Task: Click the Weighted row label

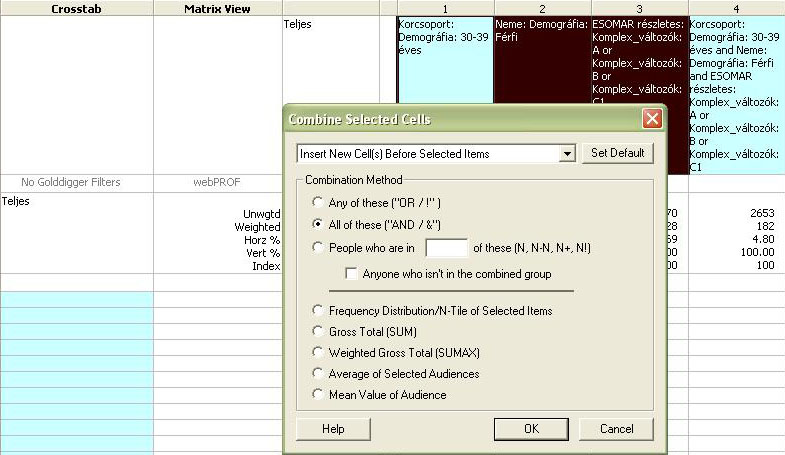Action: 257,227
